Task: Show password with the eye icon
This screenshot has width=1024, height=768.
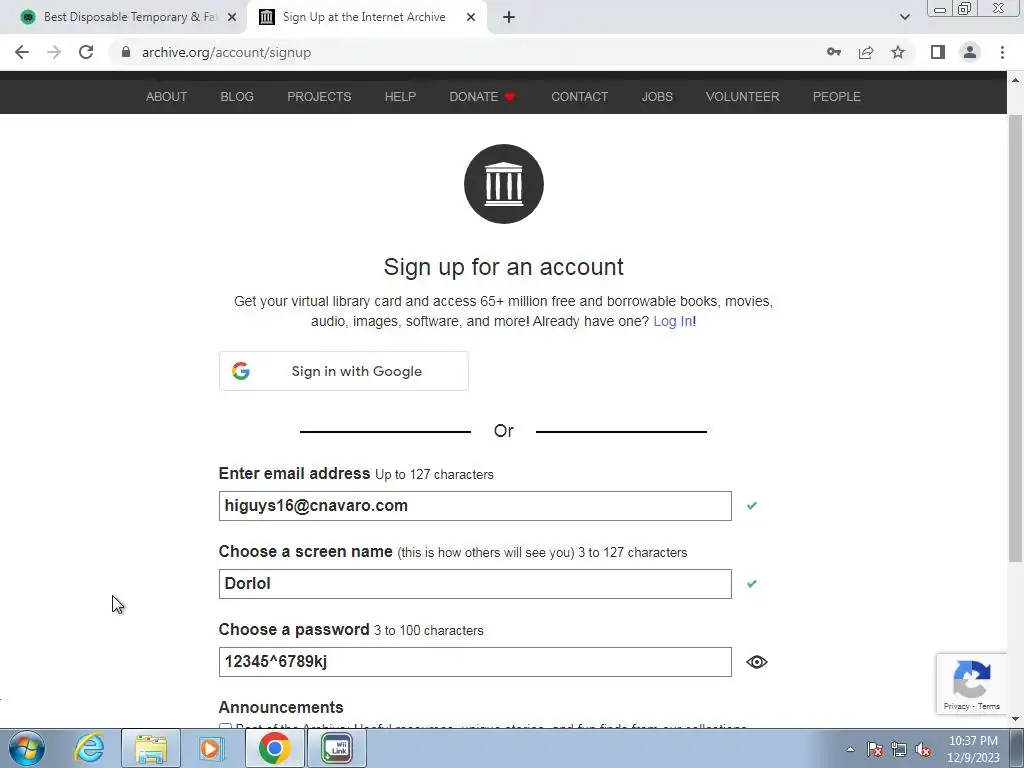Action: tap(756, 662)
